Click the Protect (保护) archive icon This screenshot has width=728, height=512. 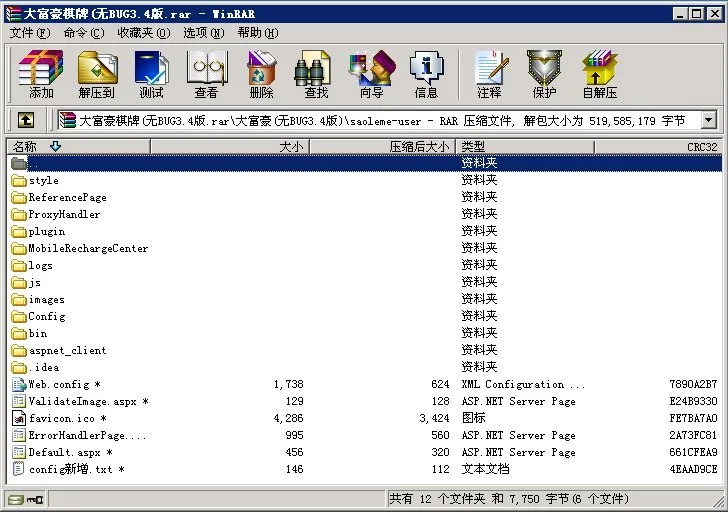pos(544,74)
